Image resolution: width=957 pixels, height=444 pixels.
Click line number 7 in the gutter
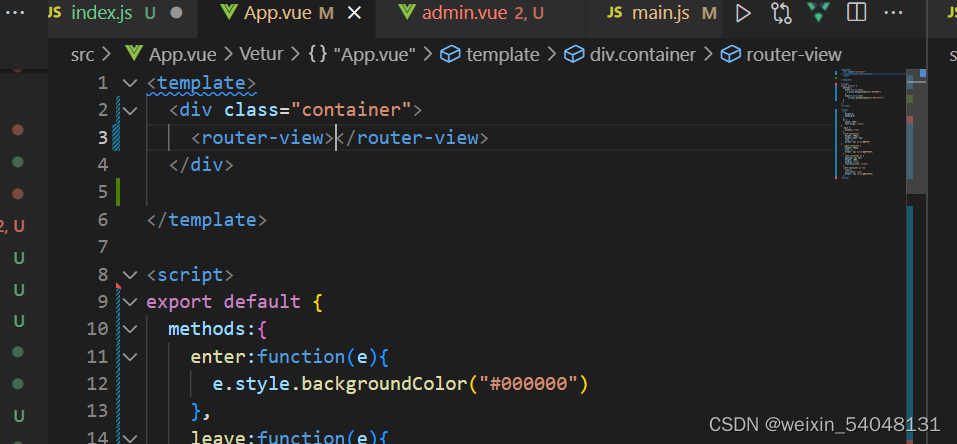pos(103,247)
